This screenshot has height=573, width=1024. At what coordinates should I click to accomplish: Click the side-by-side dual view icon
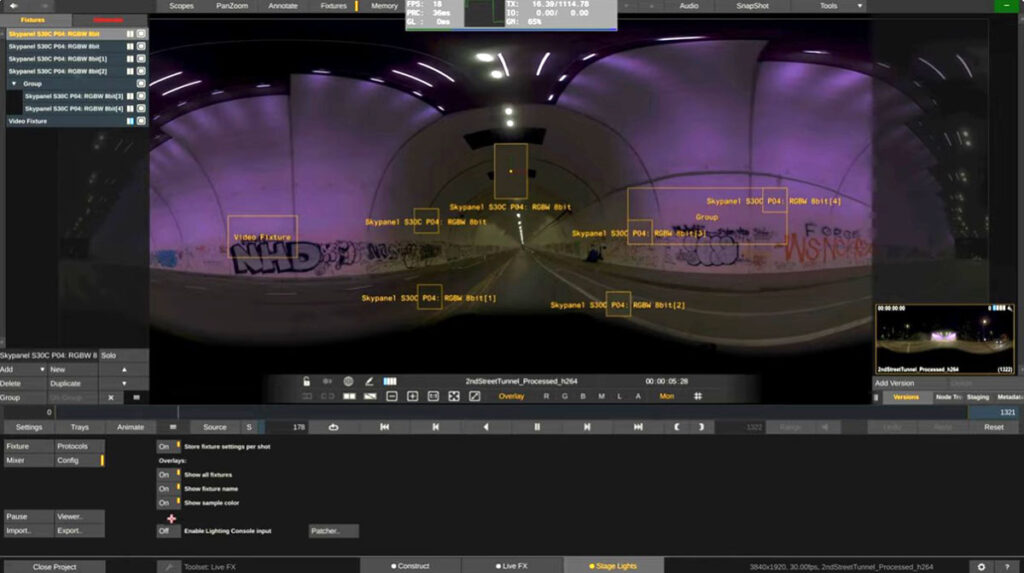(349, 397)
